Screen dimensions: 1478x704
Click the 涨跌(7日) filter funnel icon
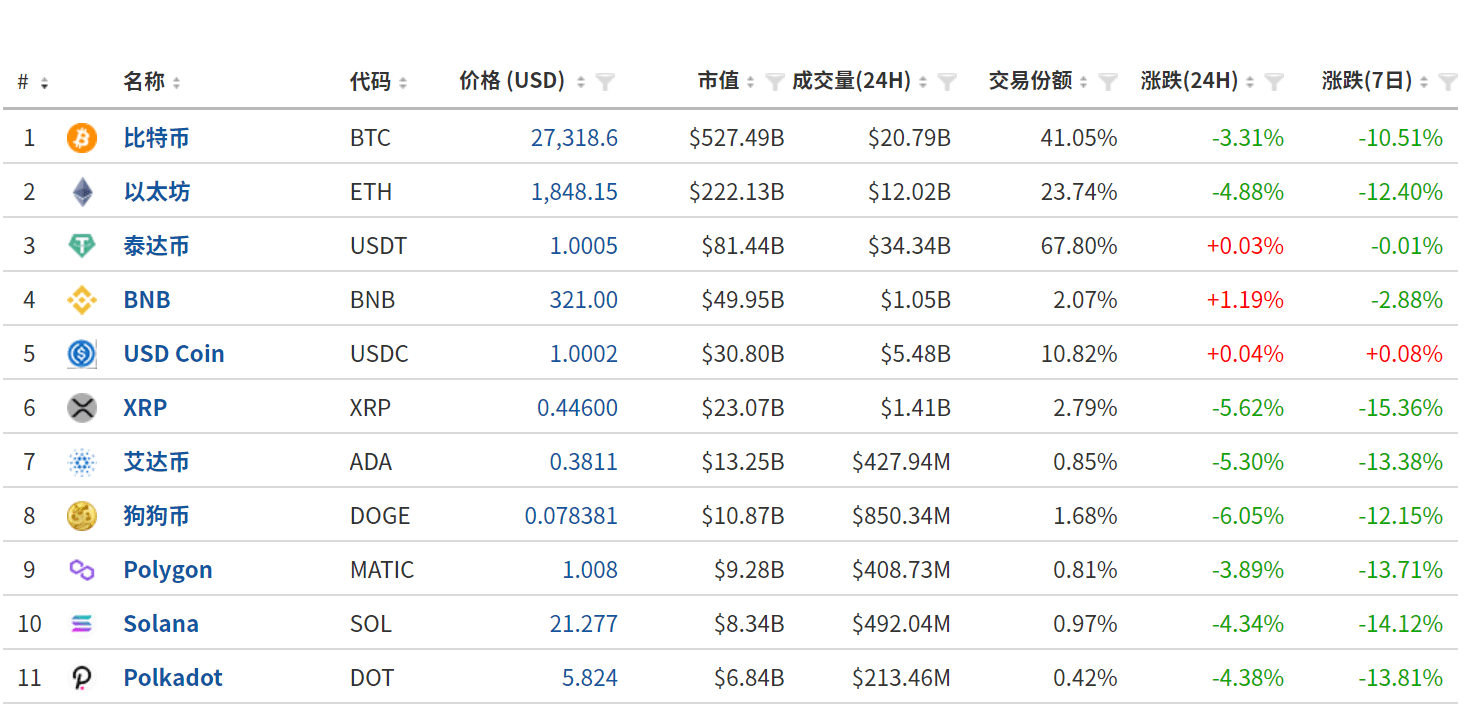coord(1447,82)
